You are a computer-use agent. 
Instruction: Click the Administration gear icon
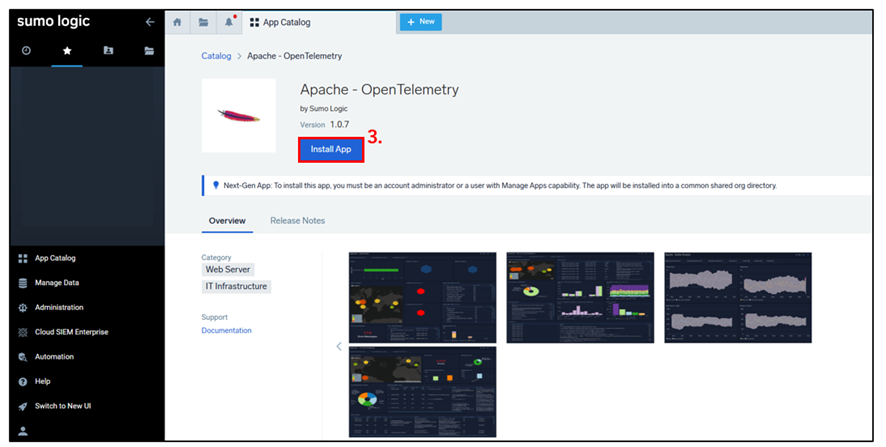(23, 308)
